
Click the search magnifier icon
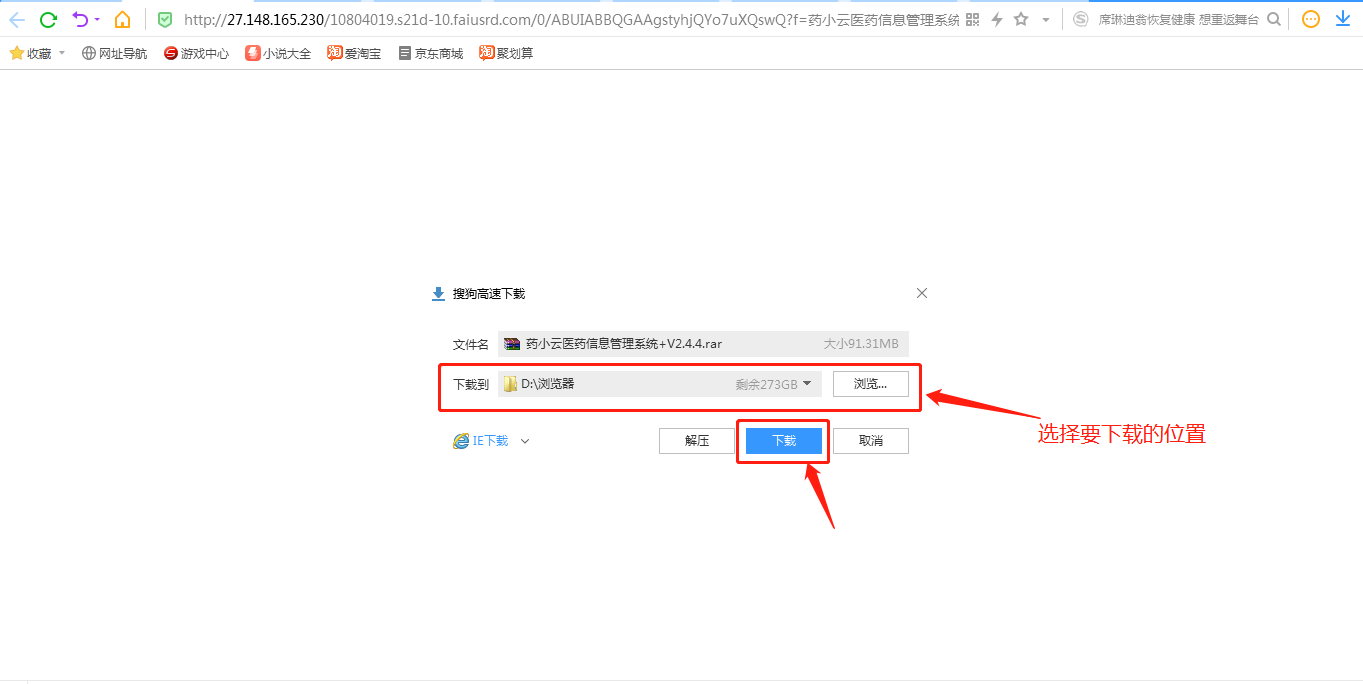point(1273,19)
